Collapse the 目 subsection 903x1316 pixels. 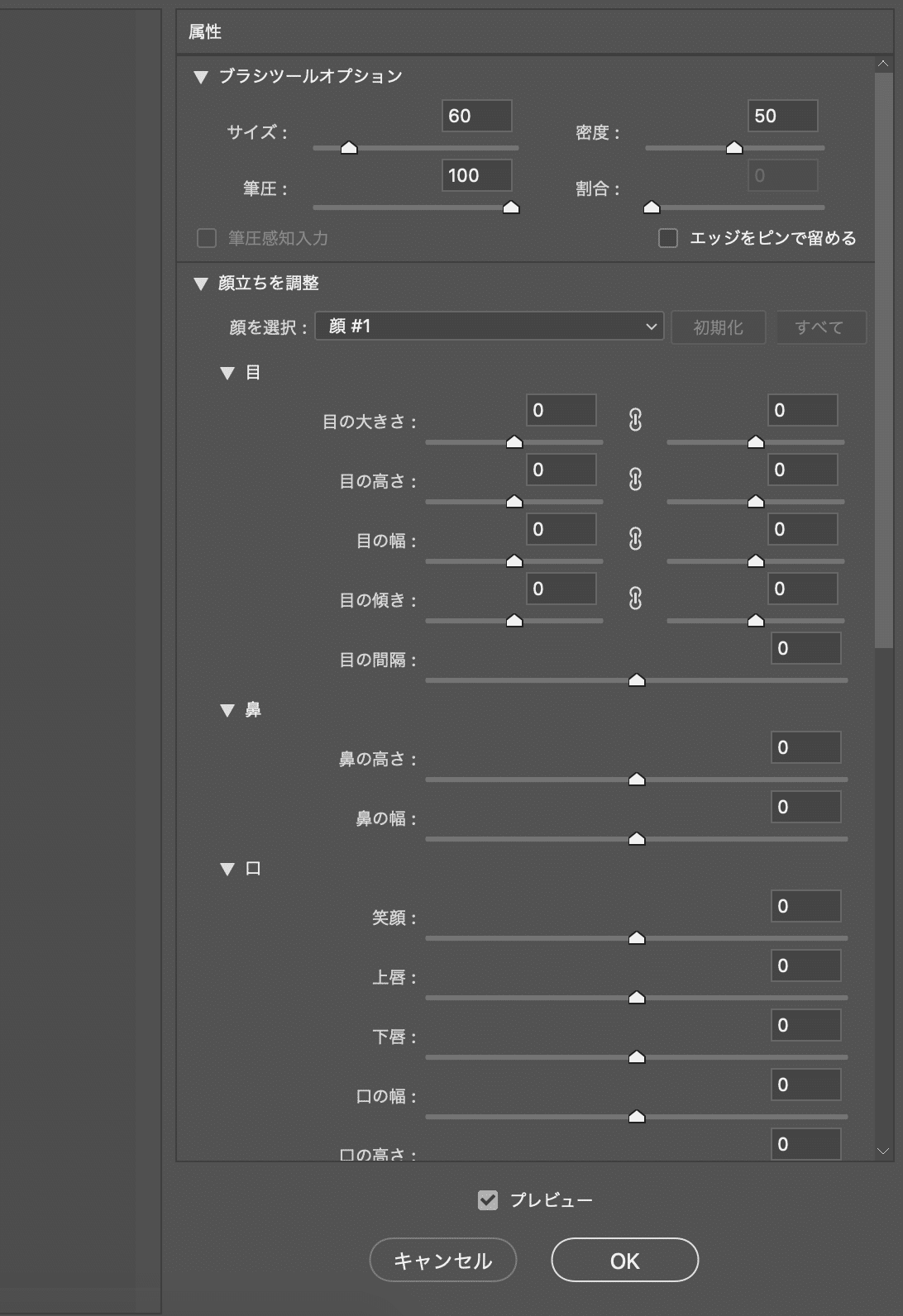tap(227, 373)
